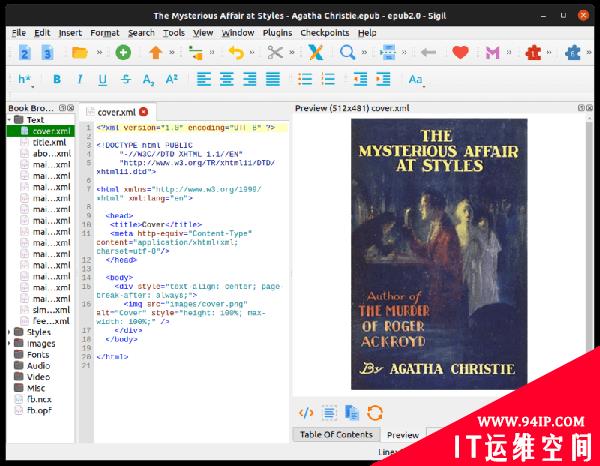Add existing files with green plus icon
The image size is (600, 466).
coord(123,52)
